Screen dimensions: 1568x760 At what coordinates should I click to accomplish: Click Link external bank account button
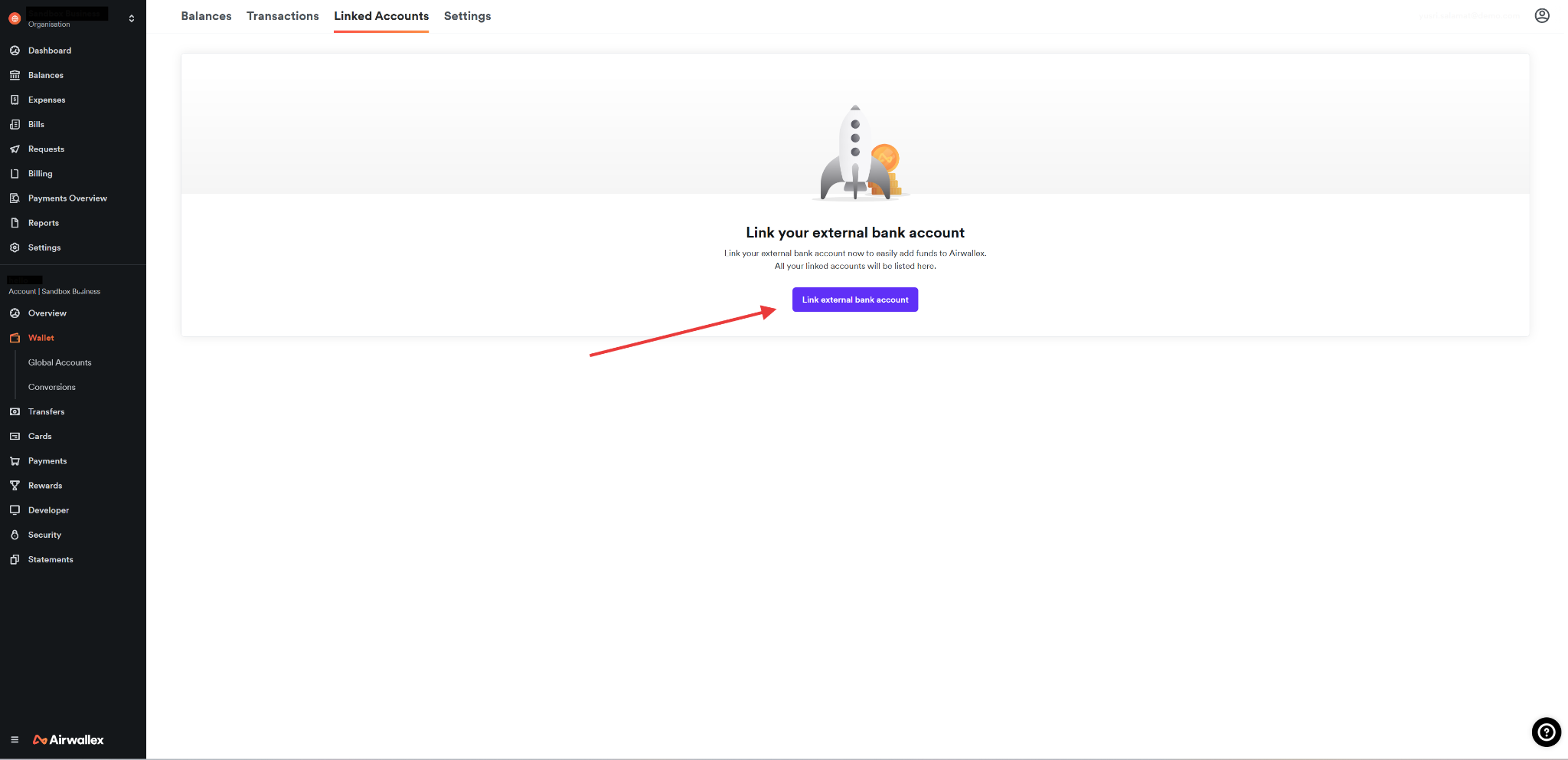(854, 300)
